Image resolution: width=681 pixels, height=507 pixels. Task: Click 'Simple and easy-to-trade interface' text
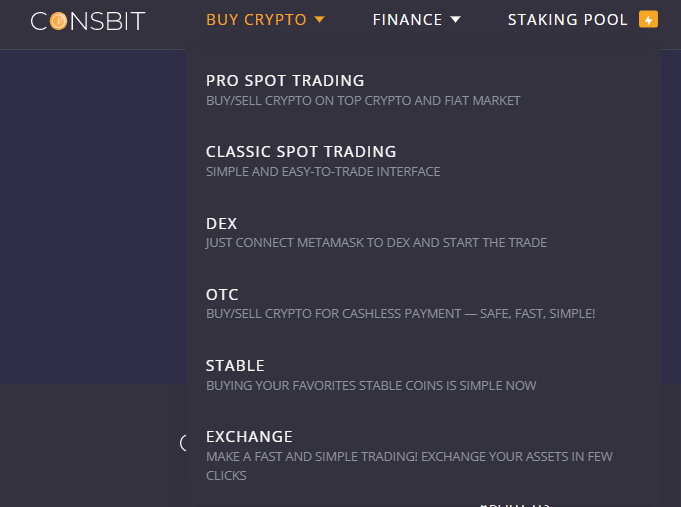[x=323, y=172]
